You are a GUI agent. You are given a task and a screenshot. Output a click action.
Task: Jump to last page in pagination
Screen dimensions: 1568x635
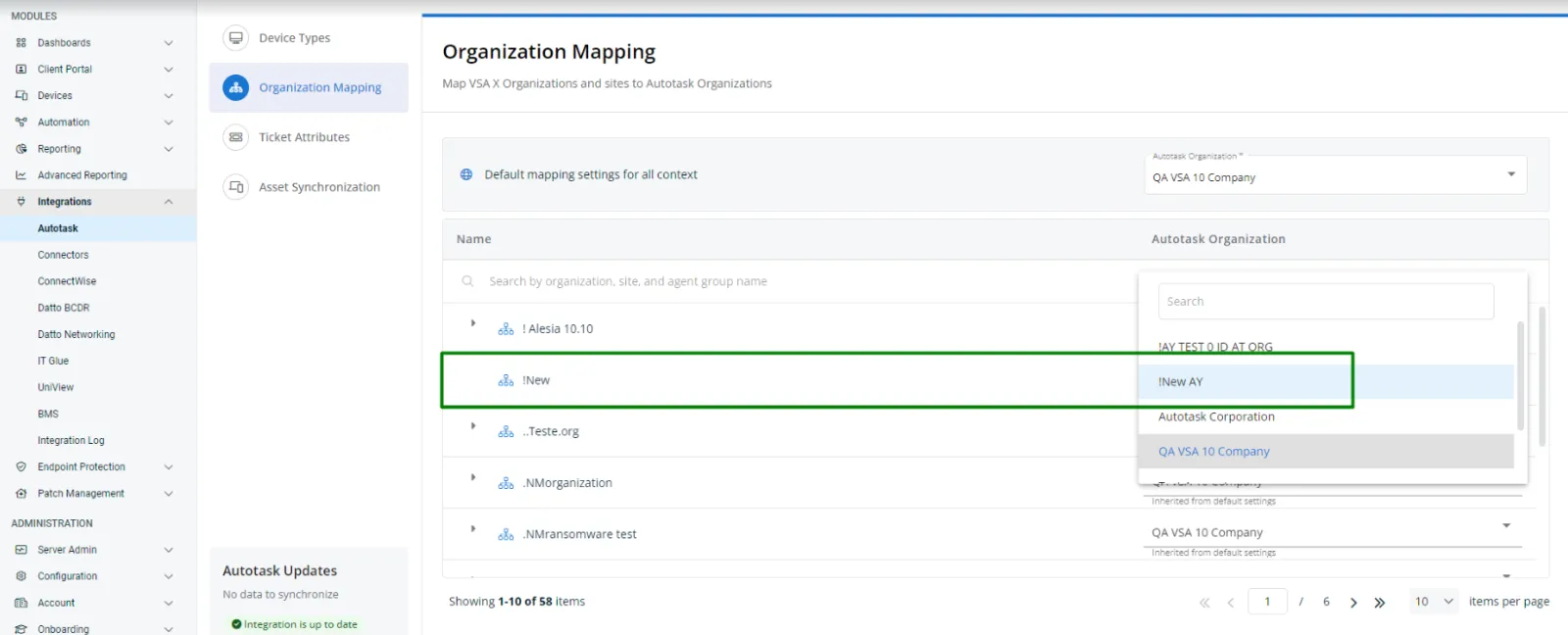click(1380, 603)
